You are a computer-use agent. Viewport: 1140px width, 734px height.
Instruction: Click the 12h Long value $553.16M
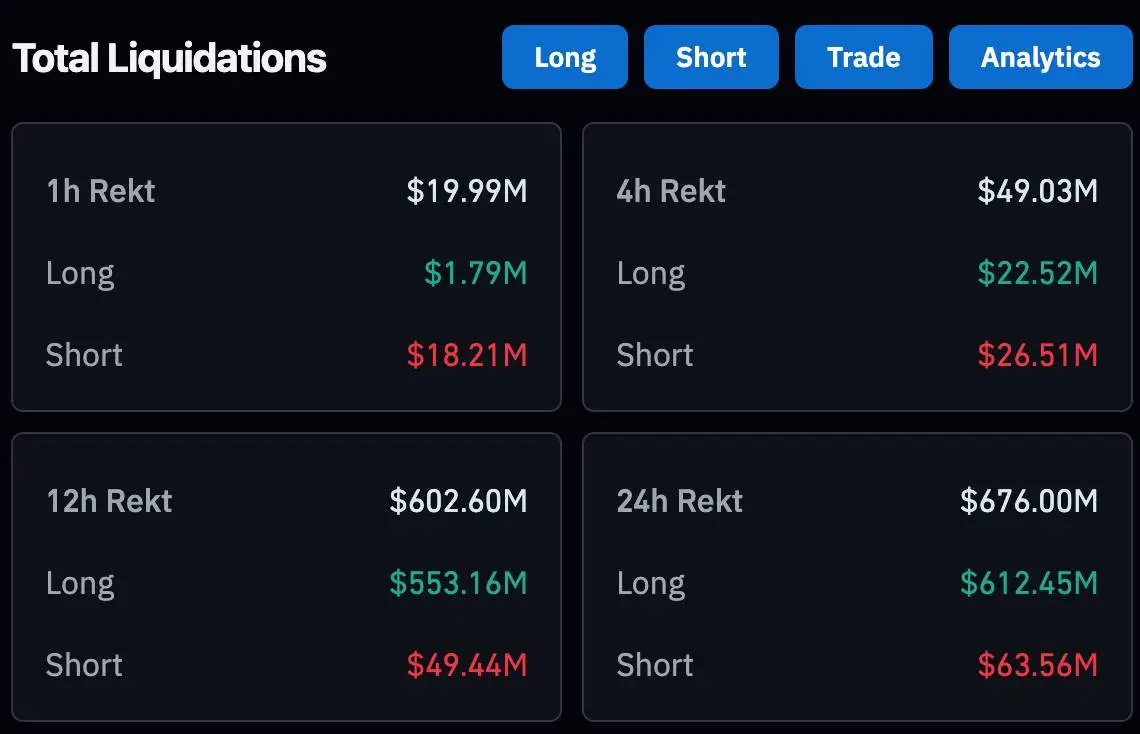coord(458,583)
